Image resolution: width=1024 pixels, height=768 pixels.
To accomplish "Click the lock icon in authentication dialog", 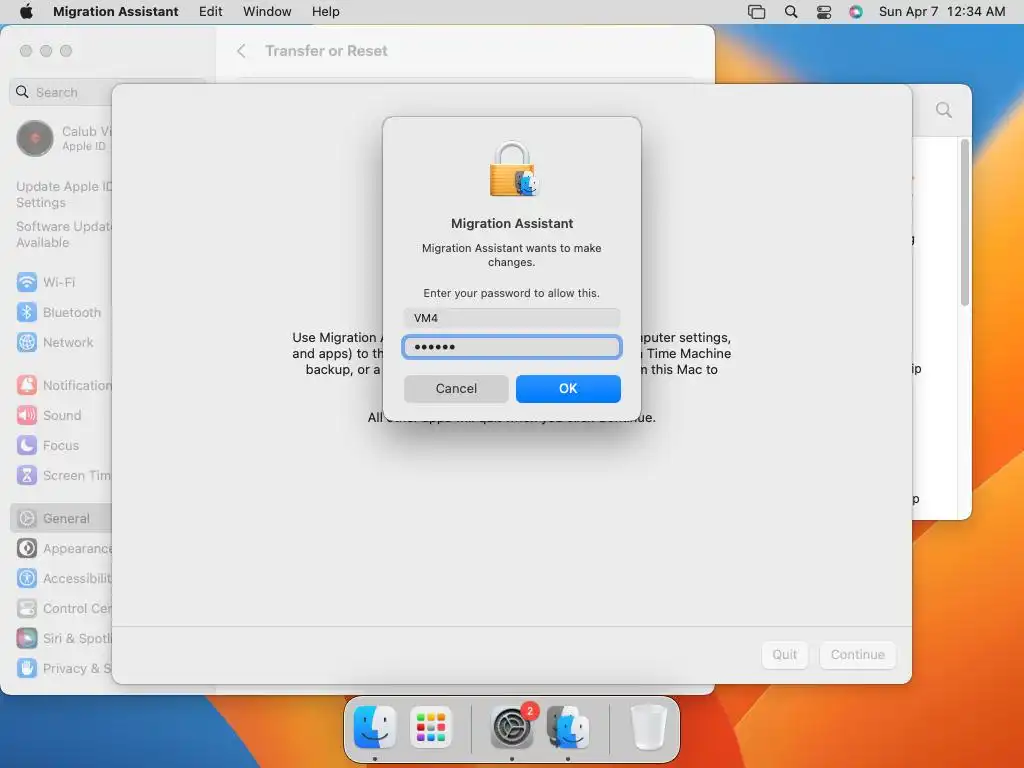I will point(512,169).
